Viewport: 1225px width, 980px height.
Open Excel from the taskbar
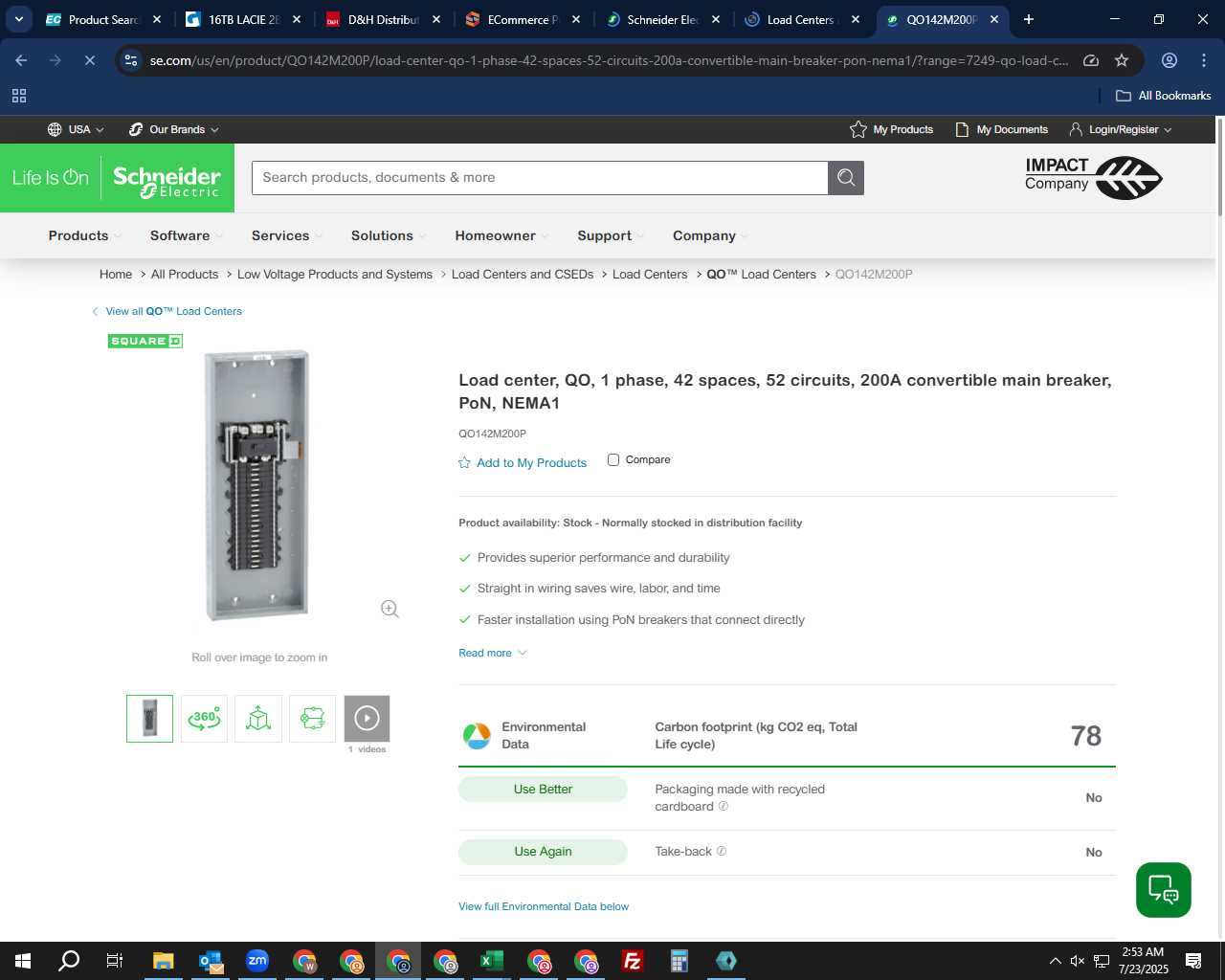pos(492,961)
